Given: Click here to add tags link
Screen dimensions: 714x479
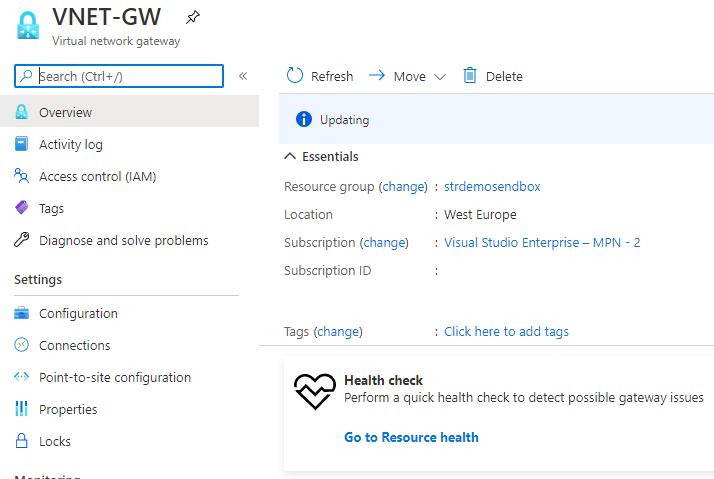Looking at the screenshot, I should pos(506,331).
